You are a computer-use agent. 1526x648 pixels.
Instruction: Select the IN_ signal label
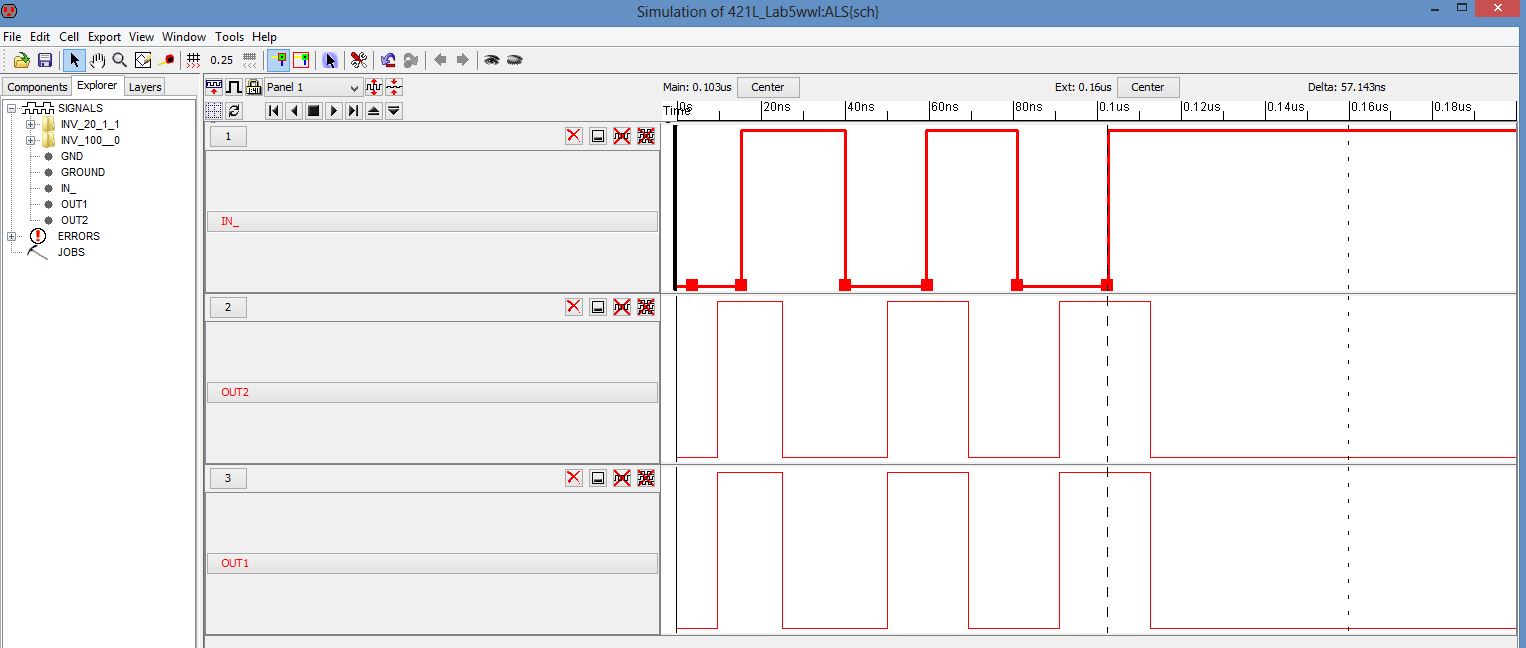click(432, 221)
